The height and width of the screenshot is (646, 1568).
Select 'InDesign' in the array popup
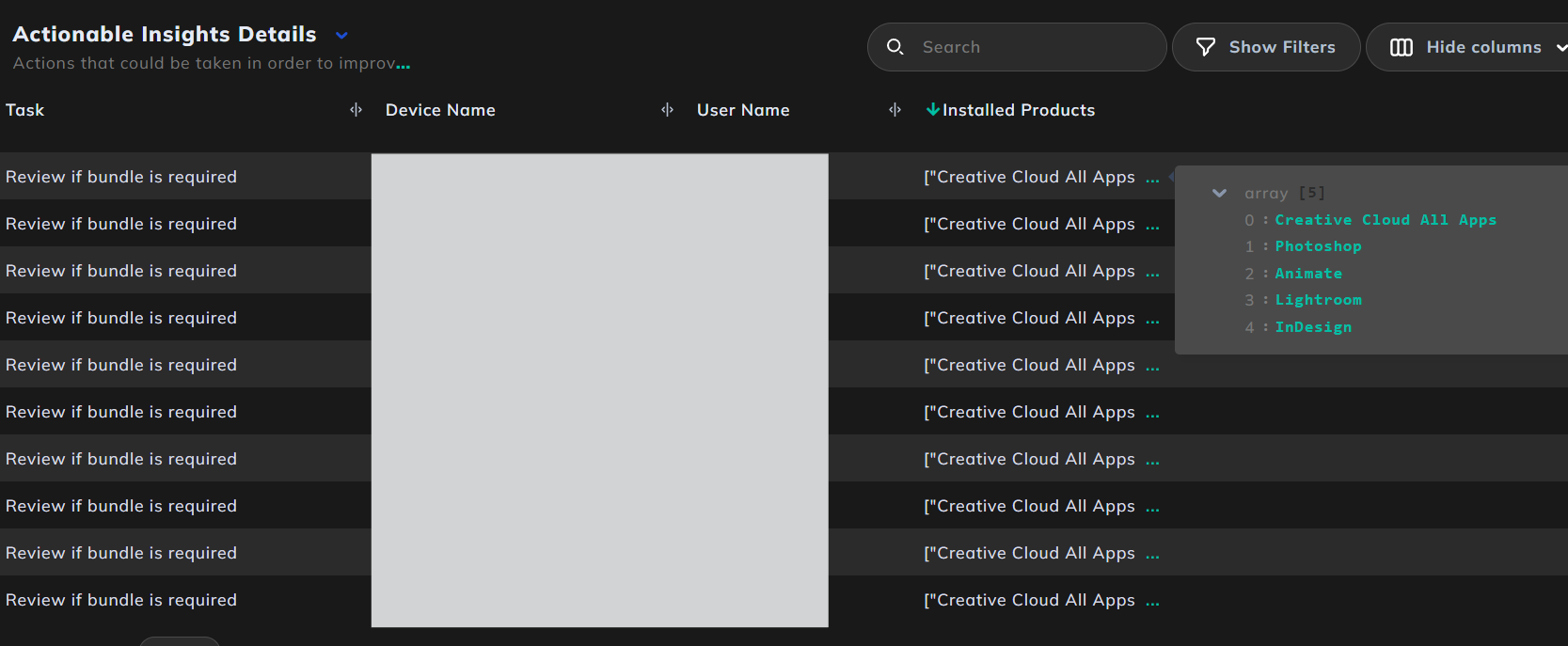point(1313,327)
